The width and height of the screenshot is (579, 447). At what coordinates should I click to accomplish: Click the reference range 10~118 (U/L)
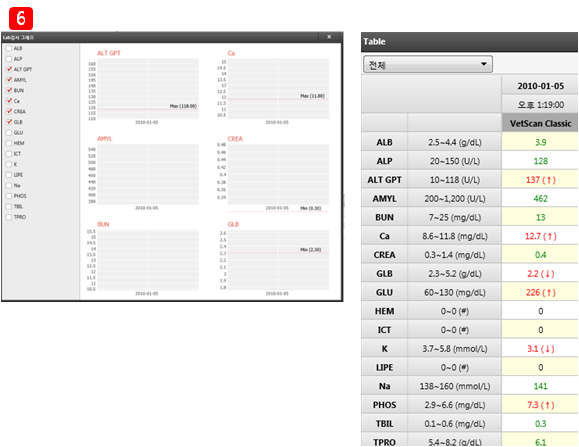[x=455, y=180]
